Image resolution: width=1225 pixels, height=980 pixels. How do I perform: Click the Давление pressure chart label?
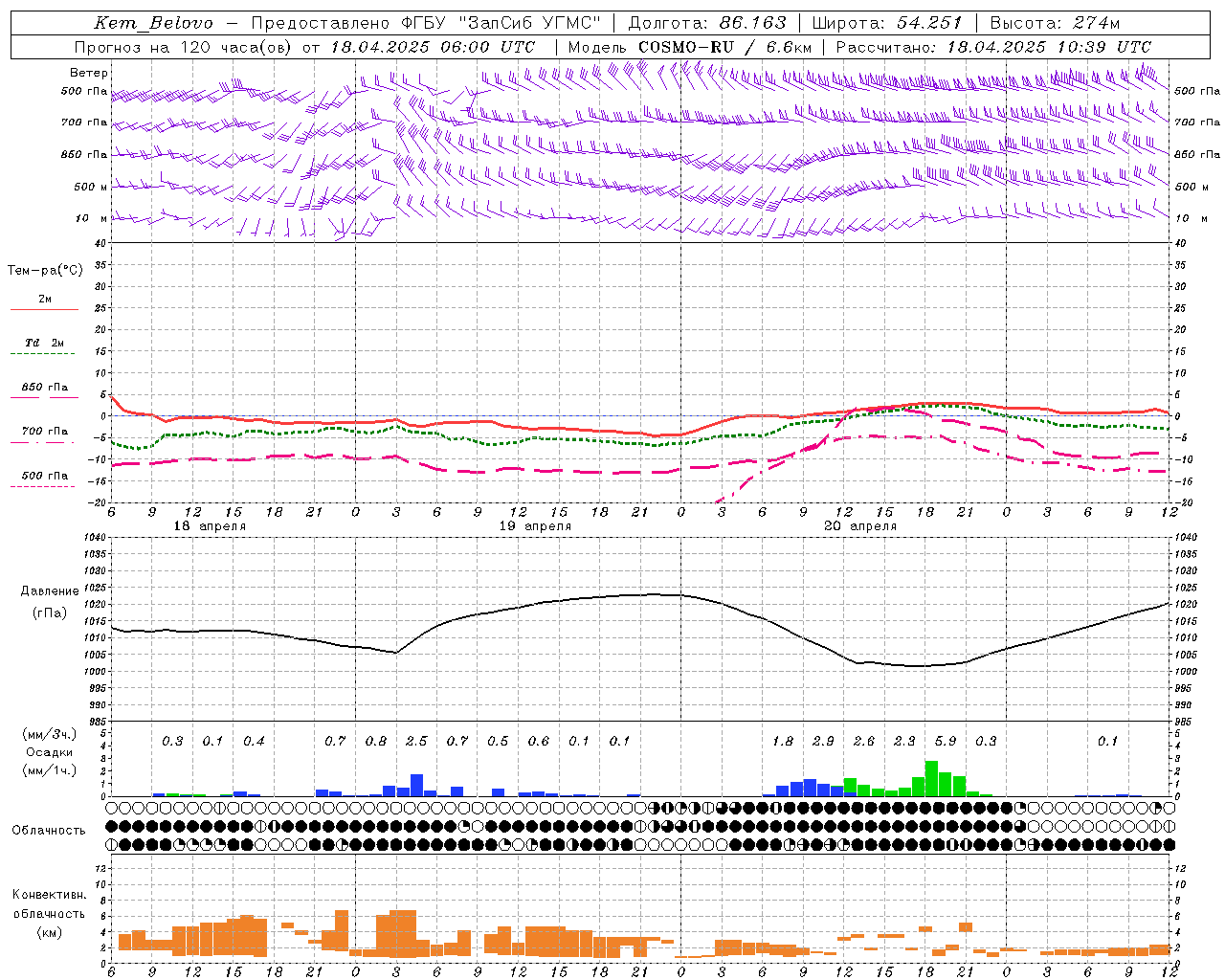tap(50, 591)
